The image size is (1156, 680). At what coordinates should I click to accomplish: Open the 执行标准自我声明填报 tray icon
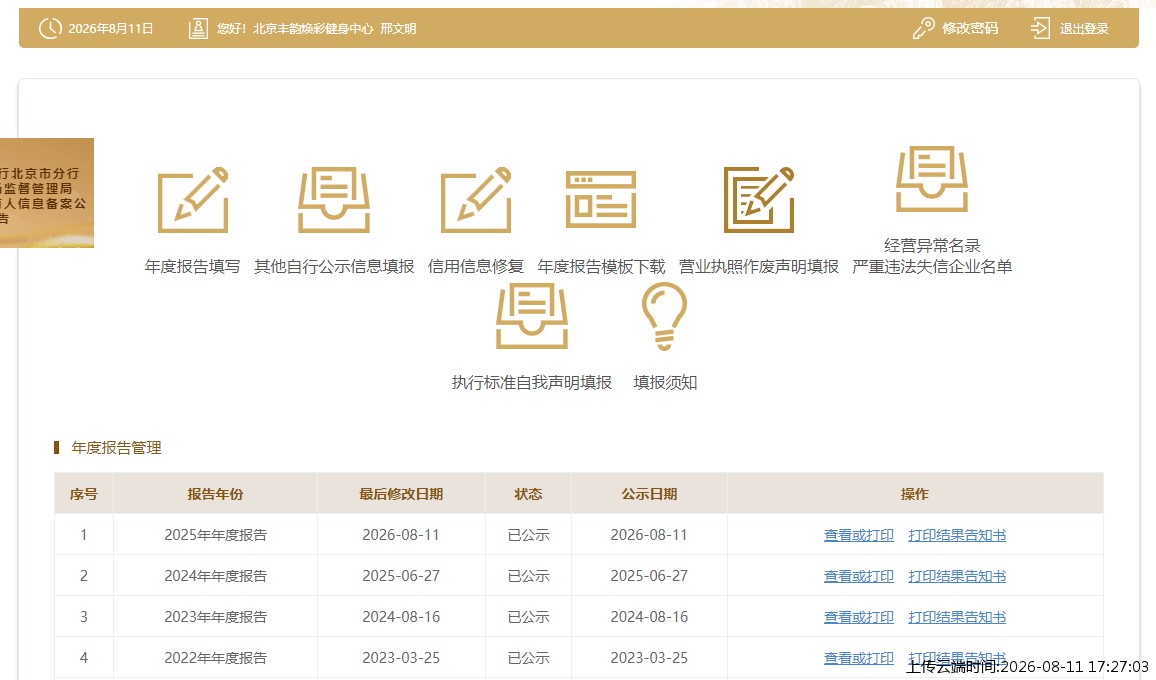point(532,316)
